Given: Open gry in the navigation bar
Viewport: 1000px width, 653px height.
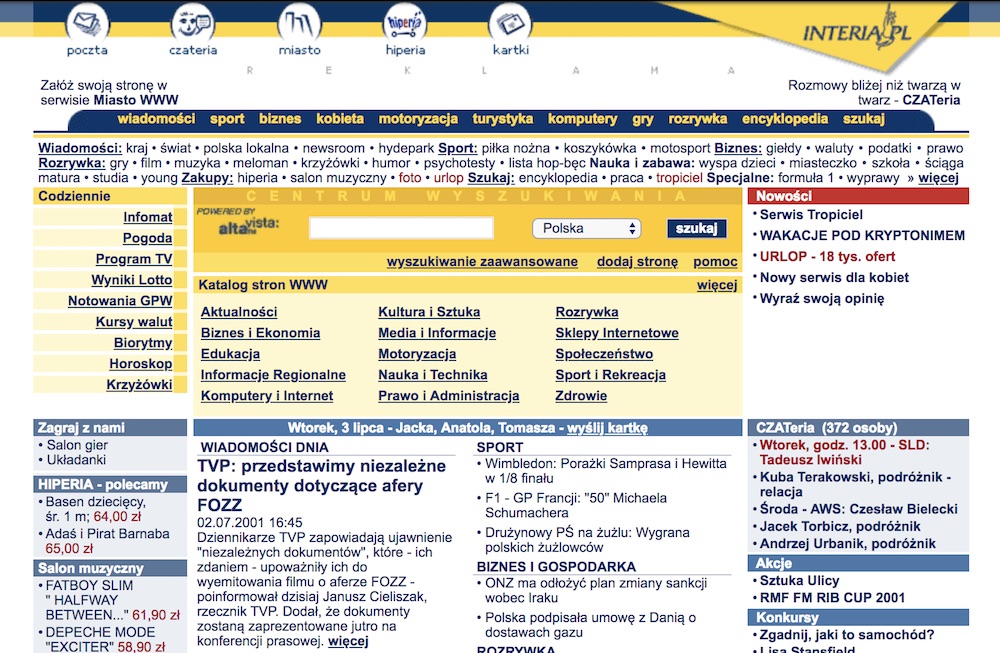Looking at the screenshot, I should (643, 119).
